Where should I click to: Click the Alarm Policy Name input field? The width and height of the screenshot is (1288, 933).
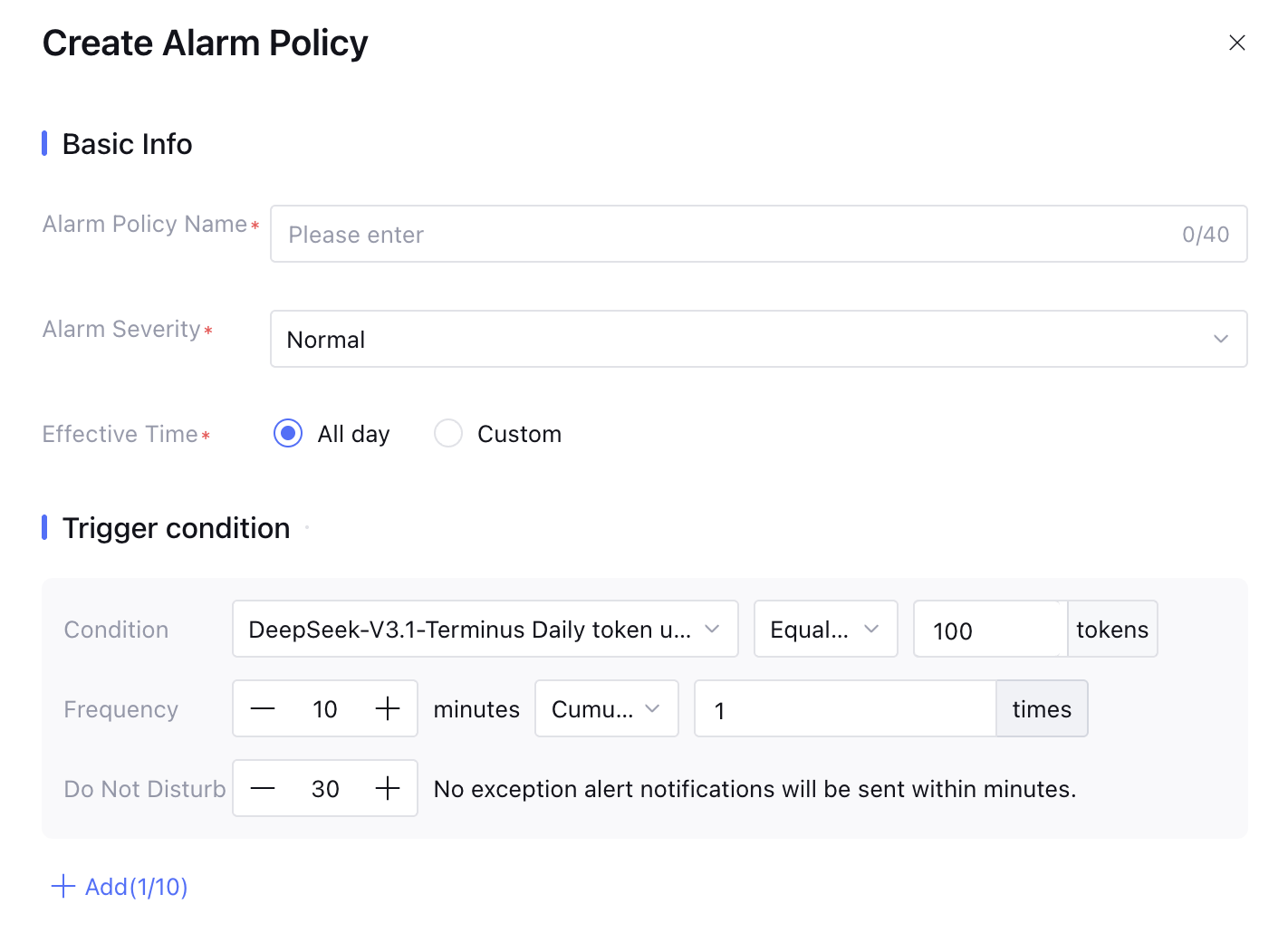725,235
